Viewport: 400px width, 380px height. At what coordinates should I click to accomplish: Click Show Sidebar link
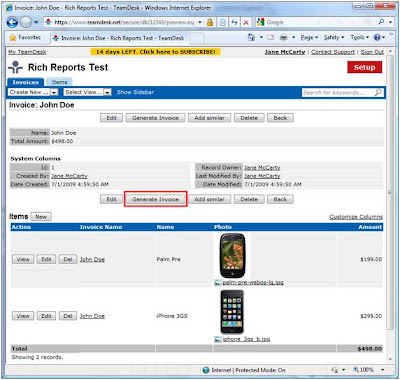pyautogui.click(x=135, y=92)
